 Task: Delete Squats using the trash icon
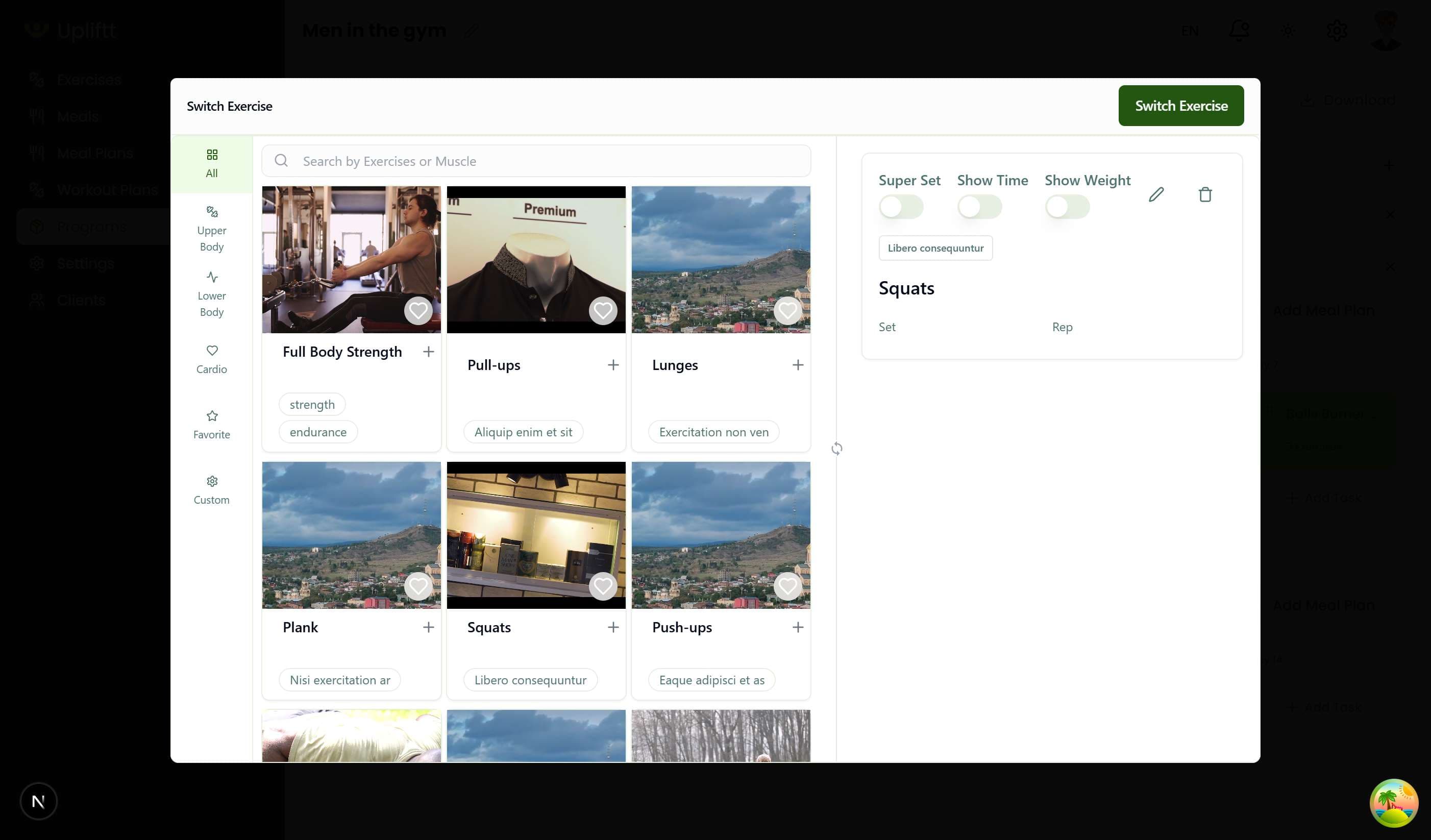click(x=1205, y=195)
